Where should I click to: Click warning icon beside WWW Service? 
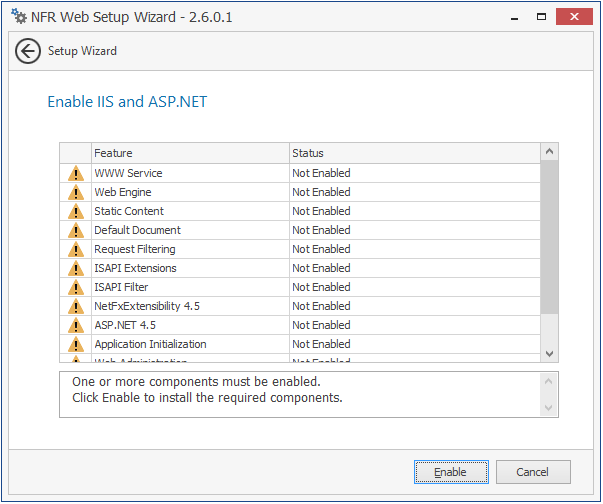point(76,174)
